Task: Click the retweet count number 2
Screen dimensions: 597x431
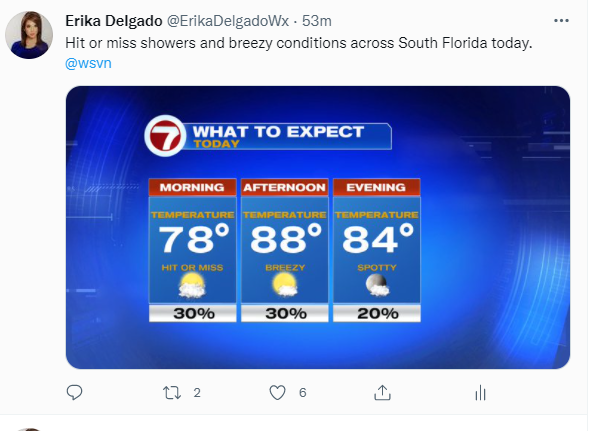Action: [x=197, y=393]
